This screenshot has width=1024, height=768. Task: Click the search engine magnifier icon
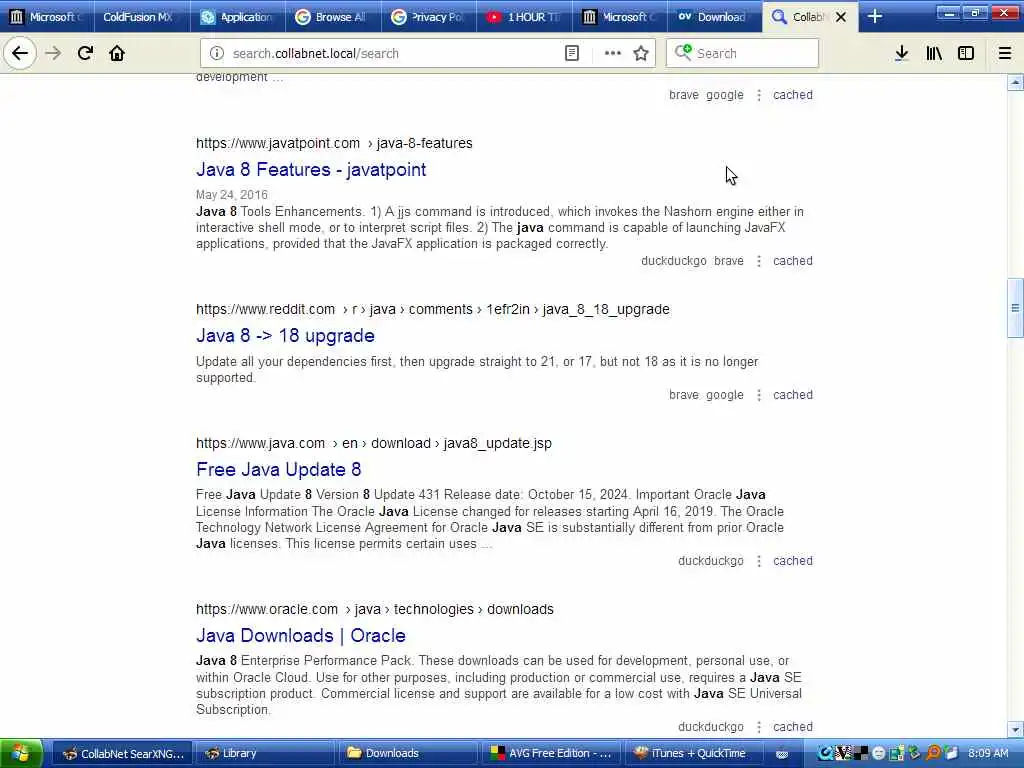click(x=683, y=53)
